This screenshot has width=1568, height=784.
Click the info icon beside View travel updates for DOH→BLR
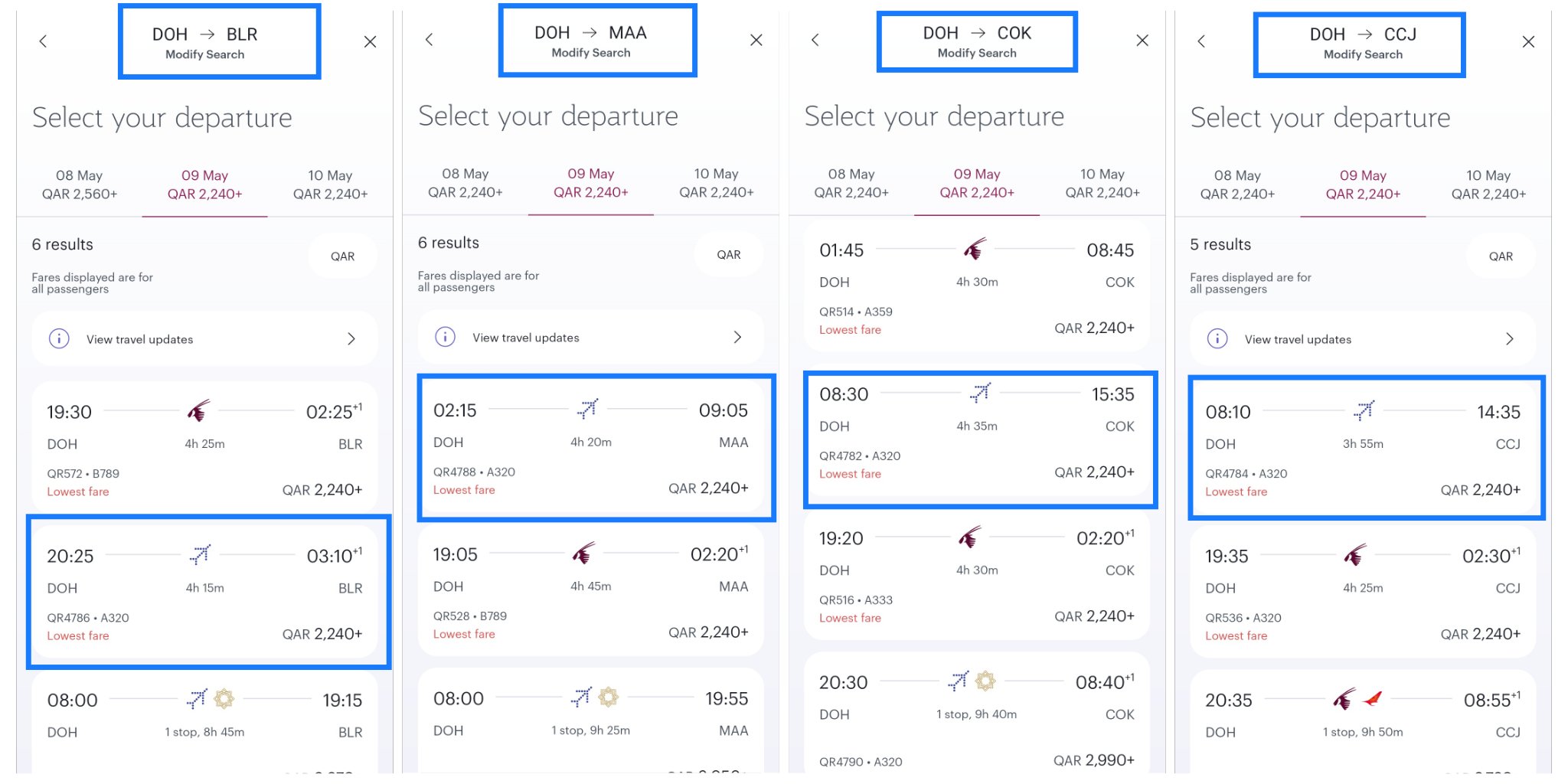(58, 338)
